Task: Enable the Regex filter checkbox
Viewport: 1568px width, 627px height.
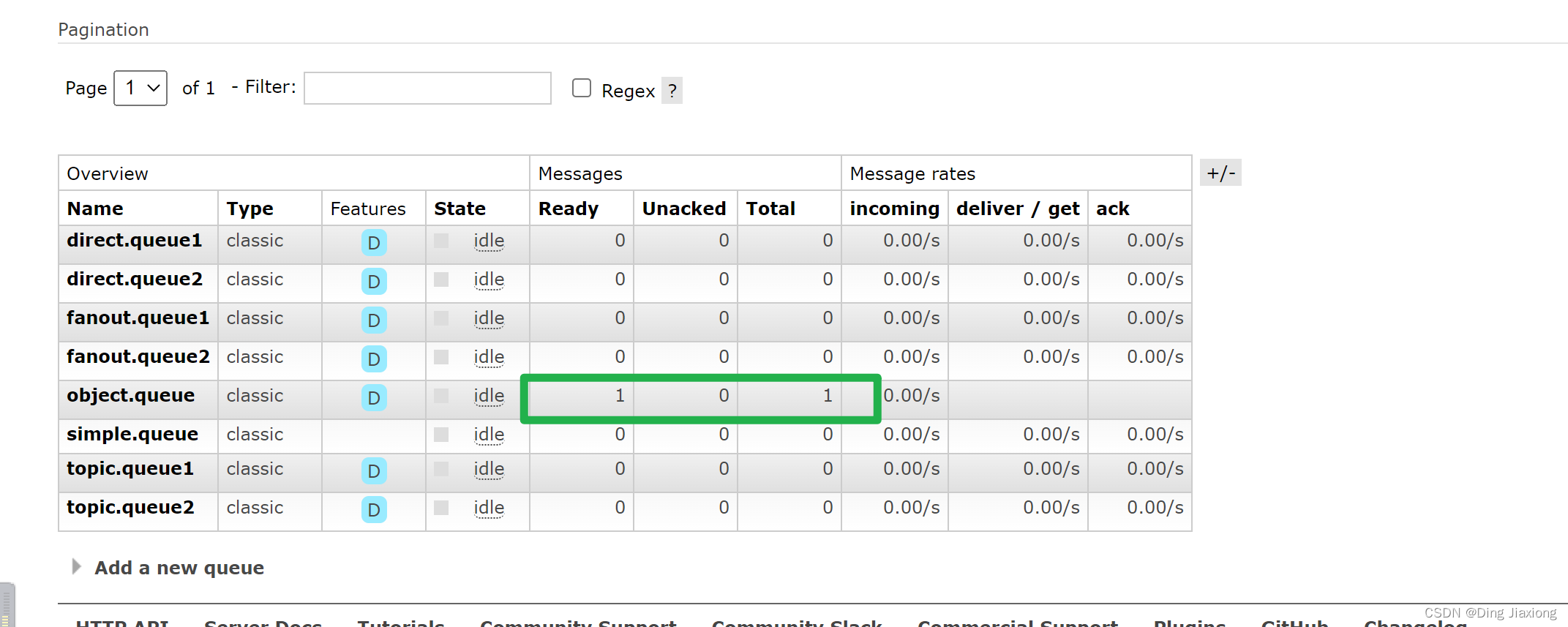Action: tap(582, 88)
